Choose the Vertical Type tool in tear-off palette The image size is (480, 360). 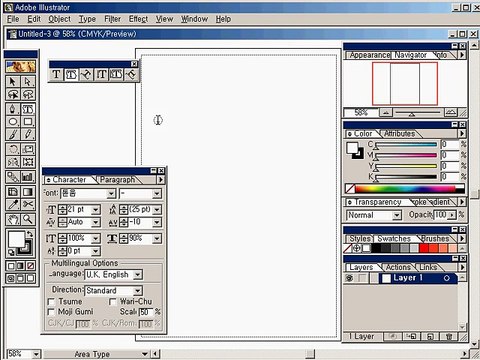tap(101, 74)
